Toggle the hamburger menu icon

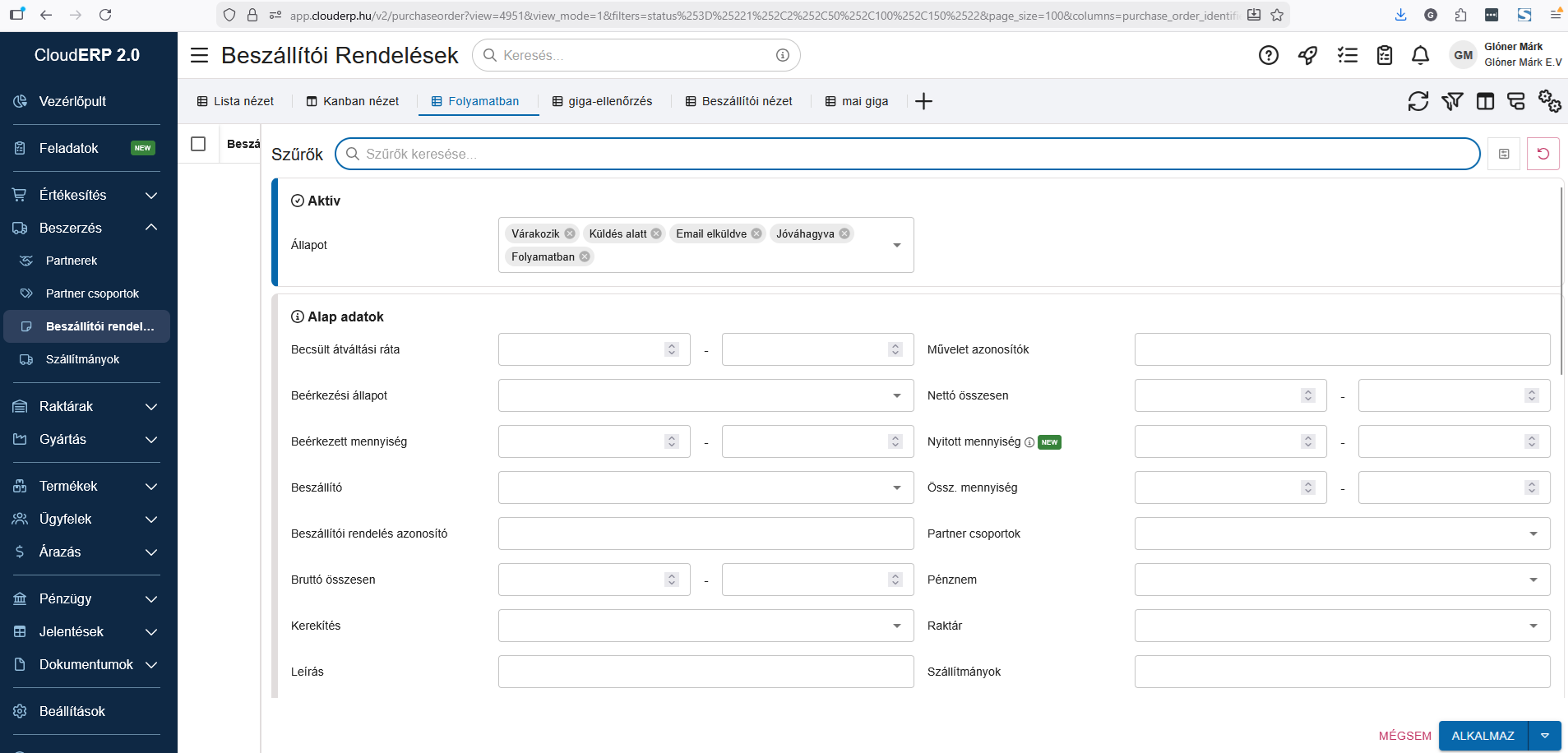(199, 55)
